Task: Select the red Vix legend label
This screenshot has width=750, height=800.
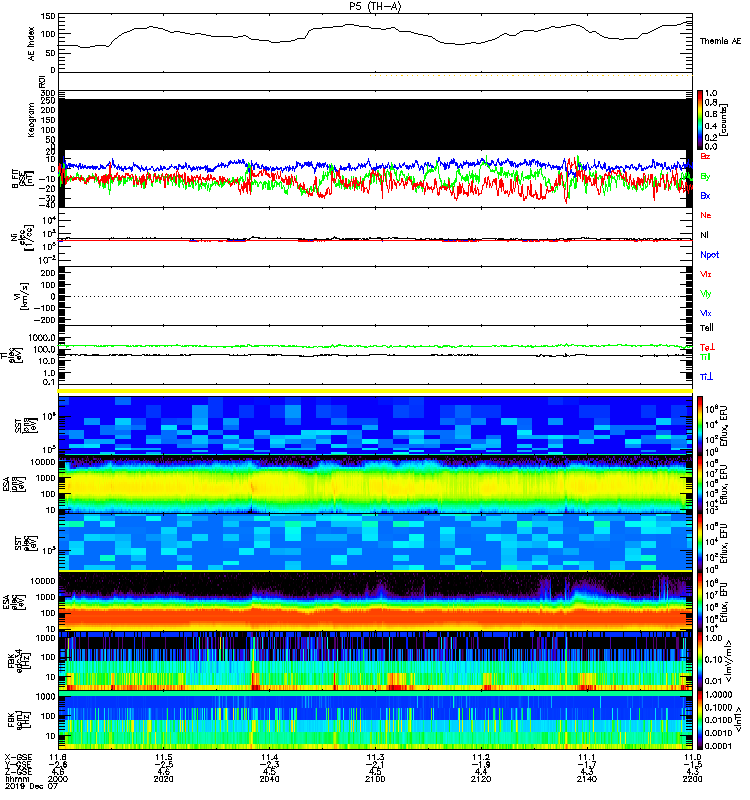Action: 706,274
